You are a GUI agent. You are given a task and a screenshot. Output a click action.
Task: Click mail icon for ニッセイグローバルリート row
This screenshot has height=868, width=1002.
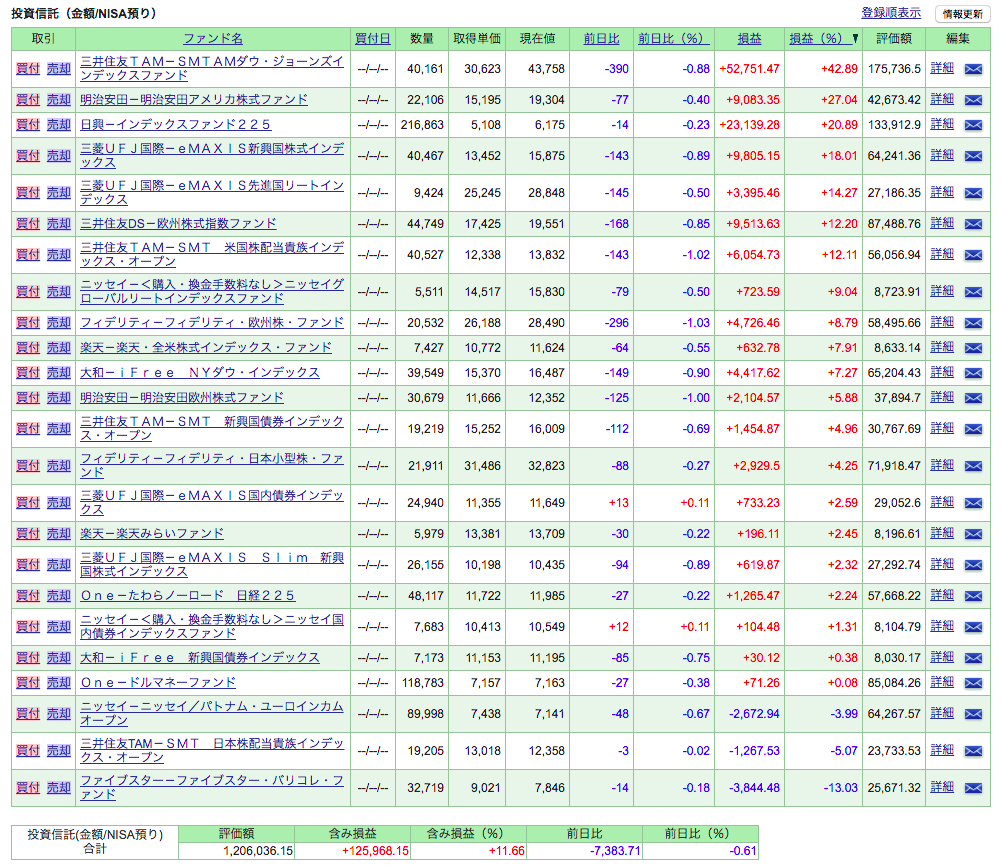(973, 292)
